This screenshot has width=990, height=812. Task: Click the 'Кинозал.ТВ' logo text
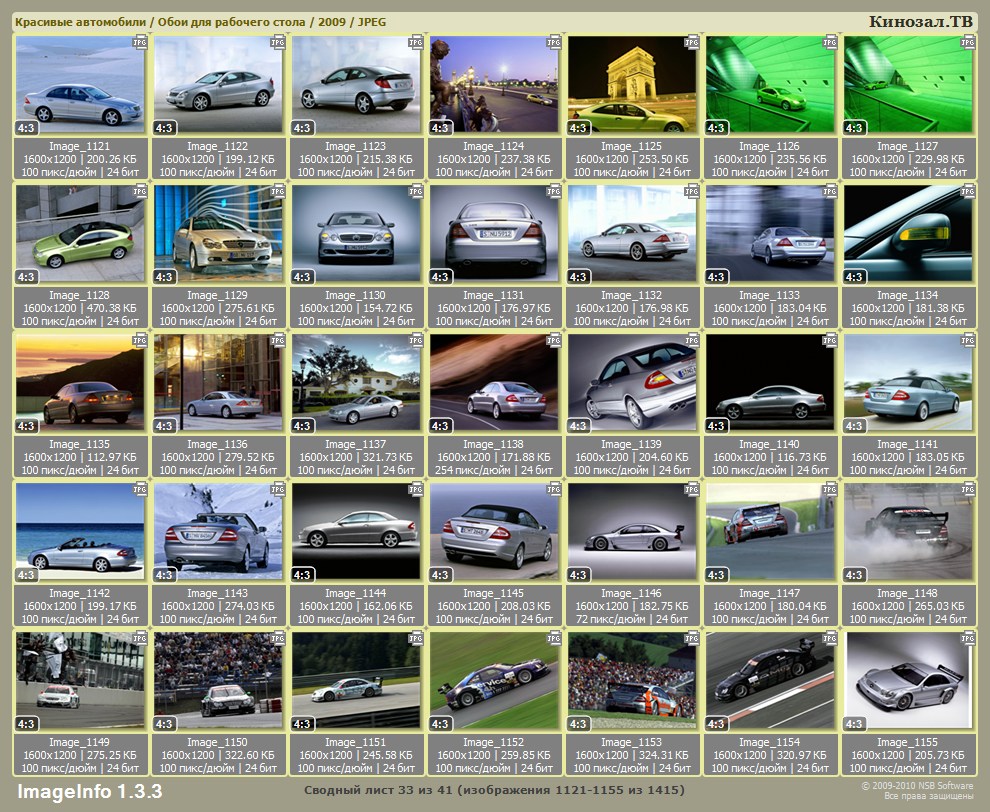pyautogui.click(x=921, y=21)
